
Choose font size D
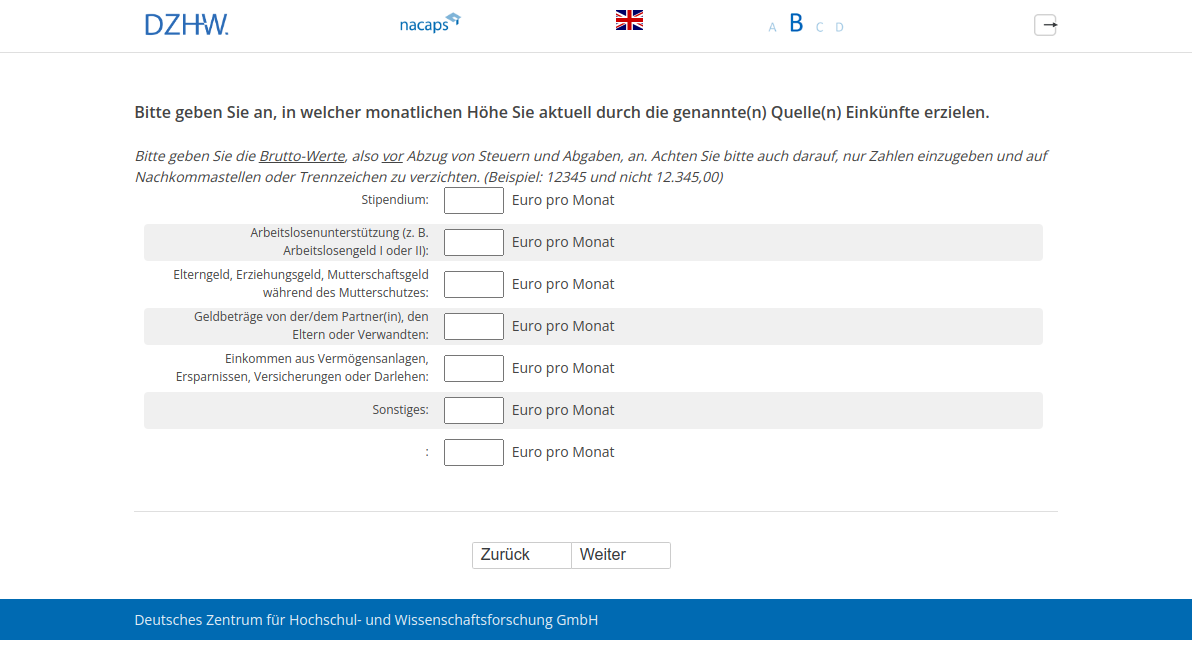coord(839,27)
